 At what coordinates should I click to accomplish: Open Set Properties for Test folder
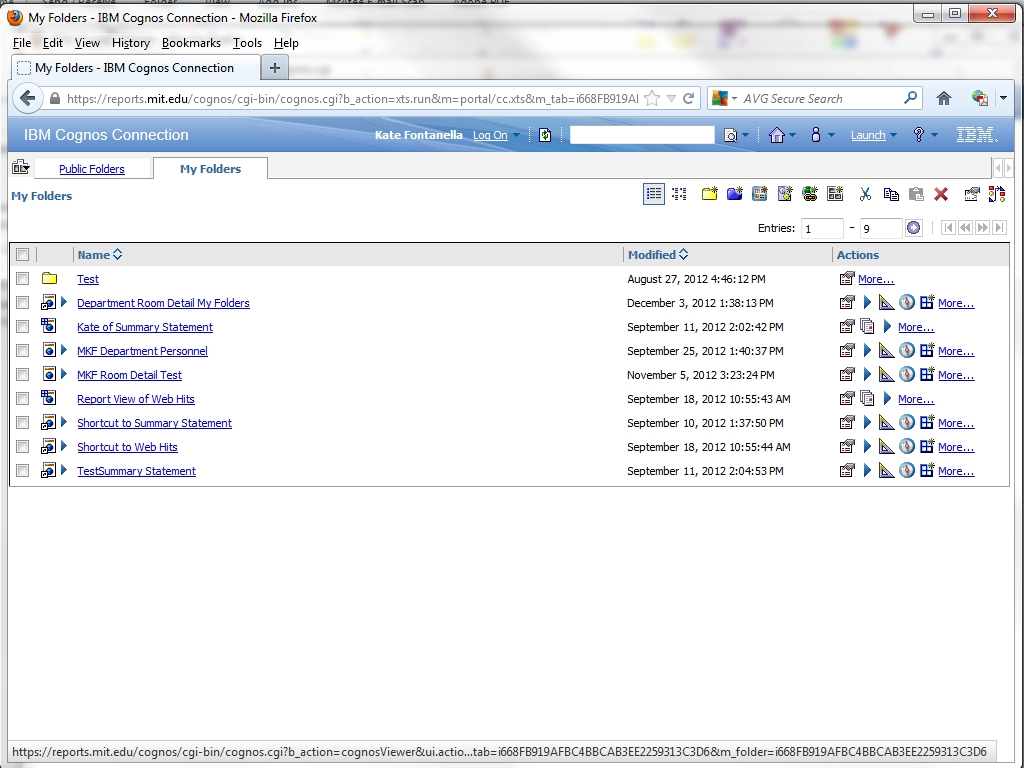tap(847, 279)
